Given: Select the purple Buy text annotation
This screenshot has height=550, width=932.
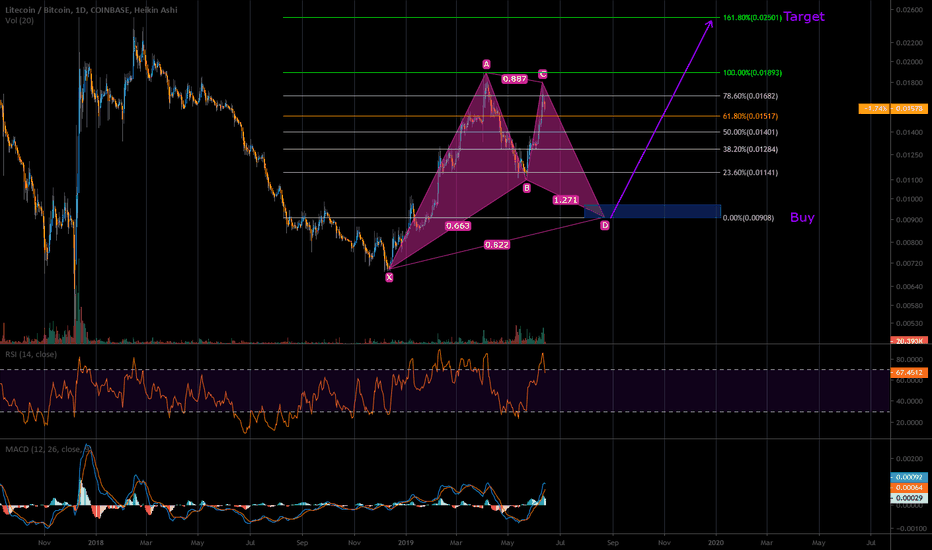Looking at the screenshot, I should (x=802, y=218).
